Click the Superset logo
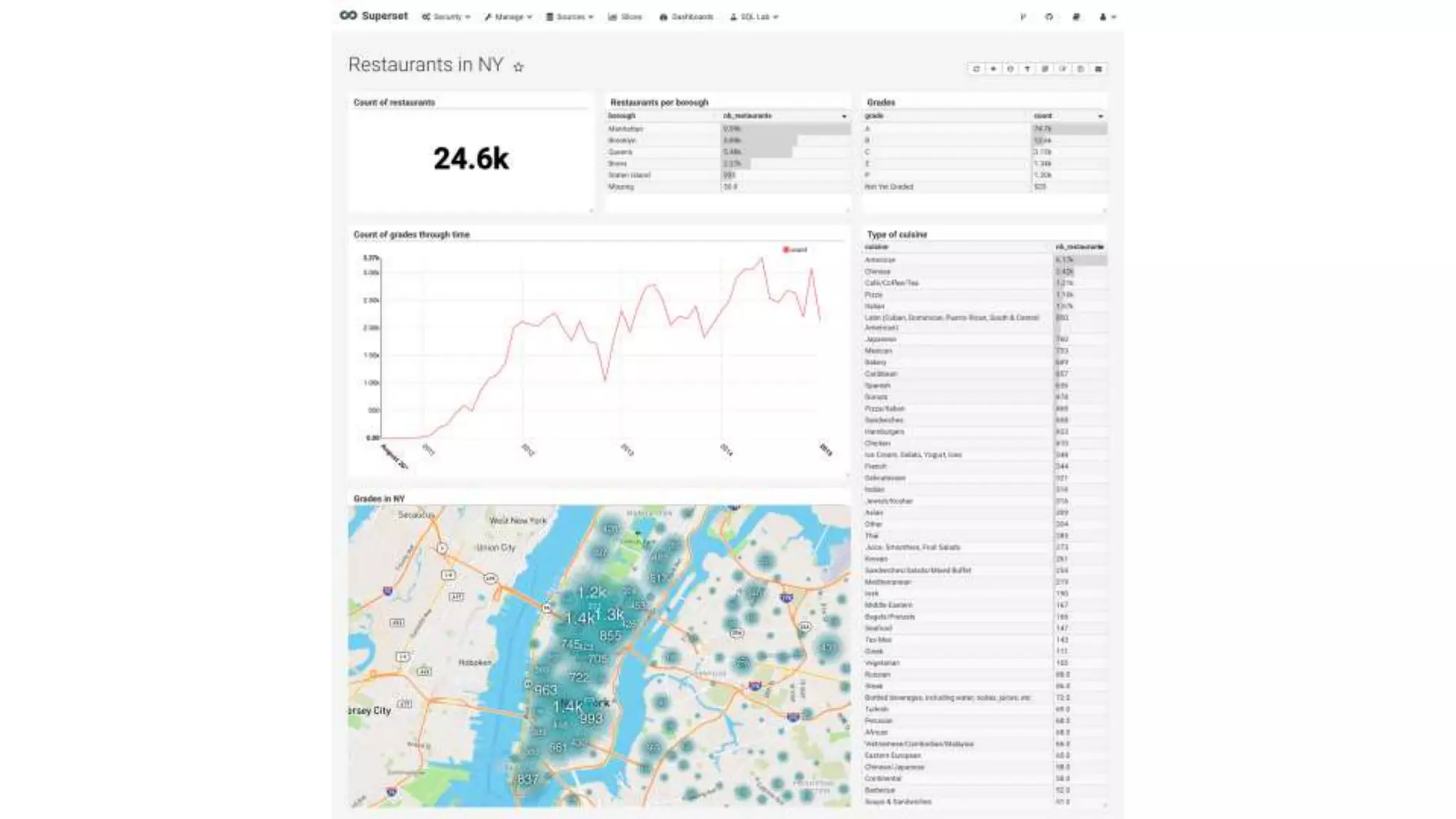1456x819 pixels. [x=374, y=16]
